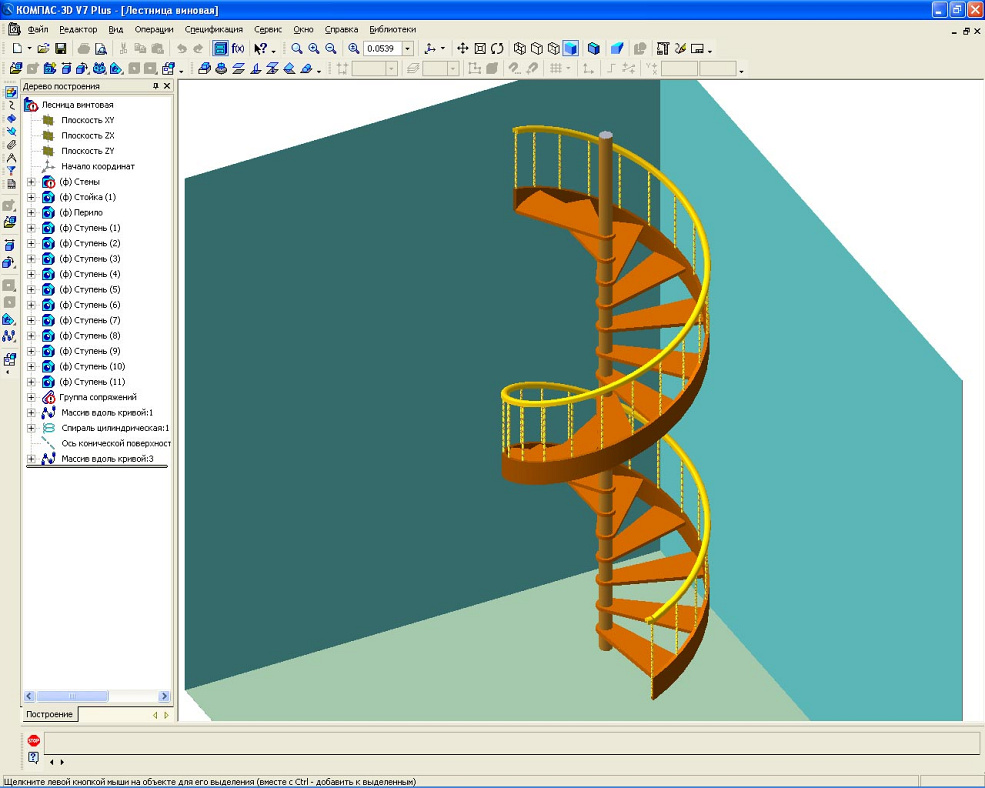
Task: Click the red STOP icon
Action: click(34, 741)
